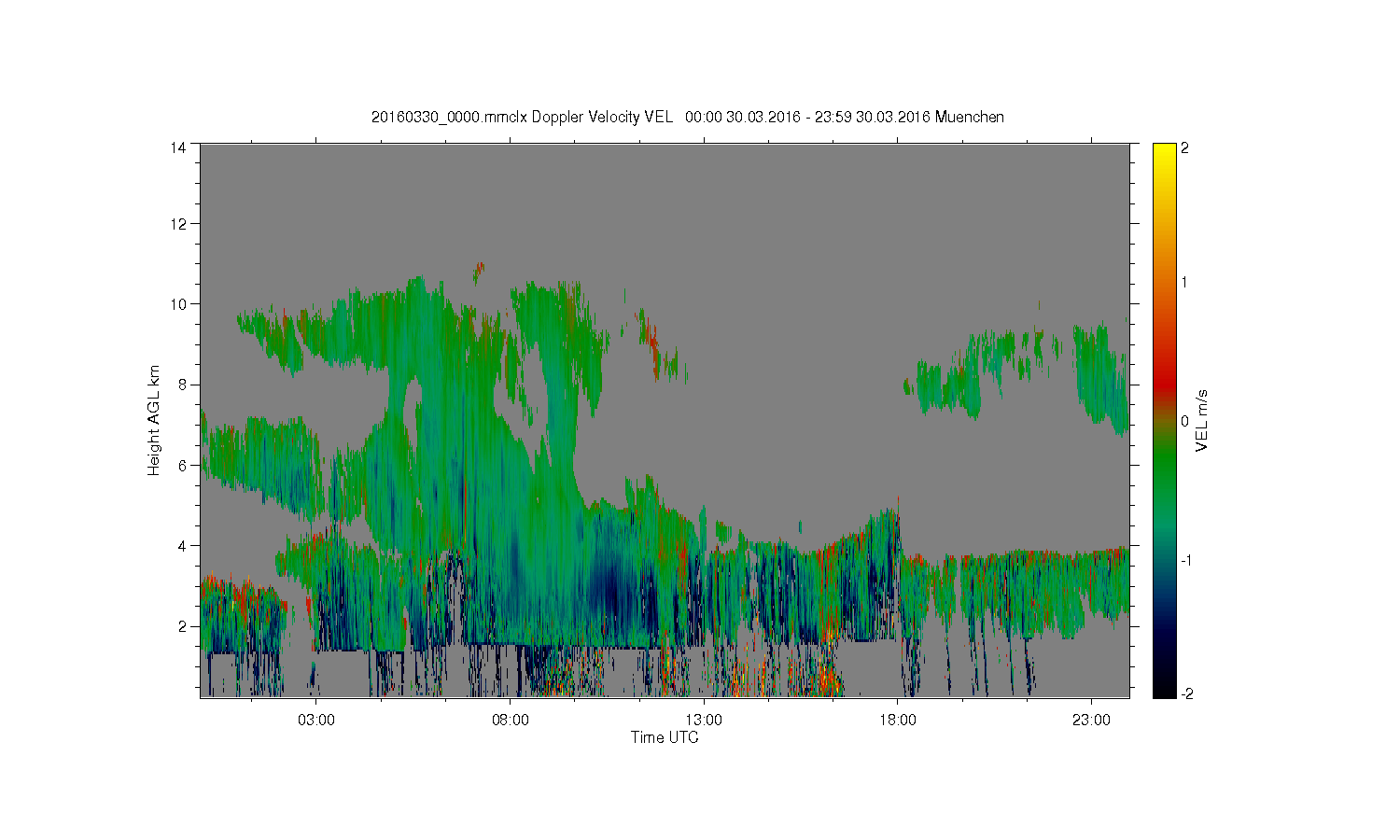Click the height tick label 4
This screenshot has height=840, width=1400.
pyautogui.click(x=183, y=545)
